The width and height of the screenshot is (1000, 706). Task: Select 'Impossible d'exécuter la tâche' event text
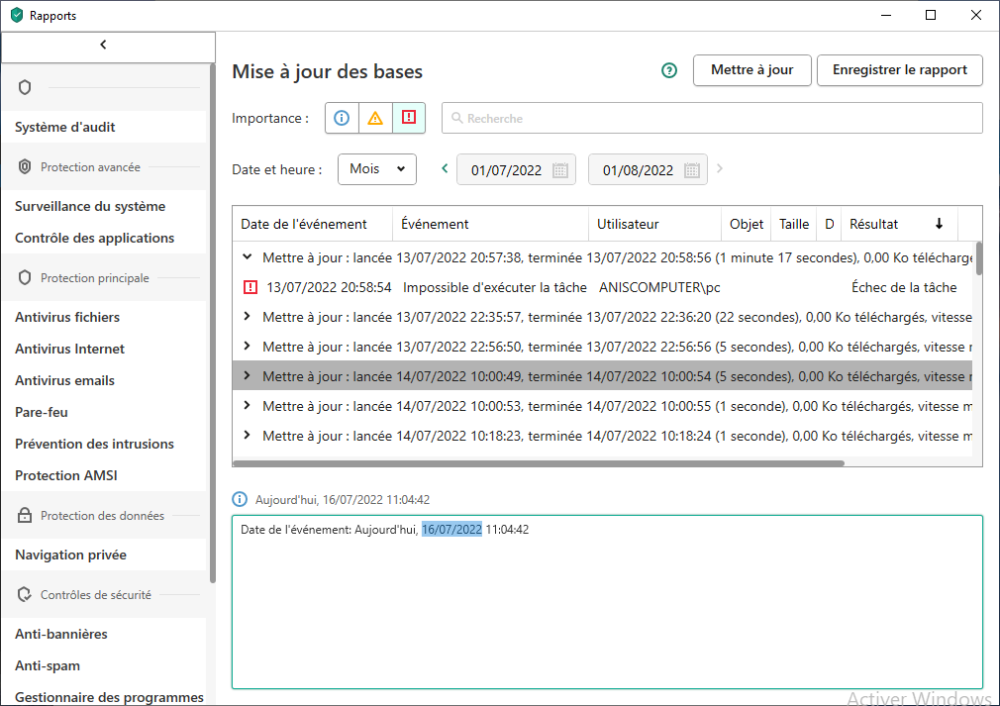point(495,288)
